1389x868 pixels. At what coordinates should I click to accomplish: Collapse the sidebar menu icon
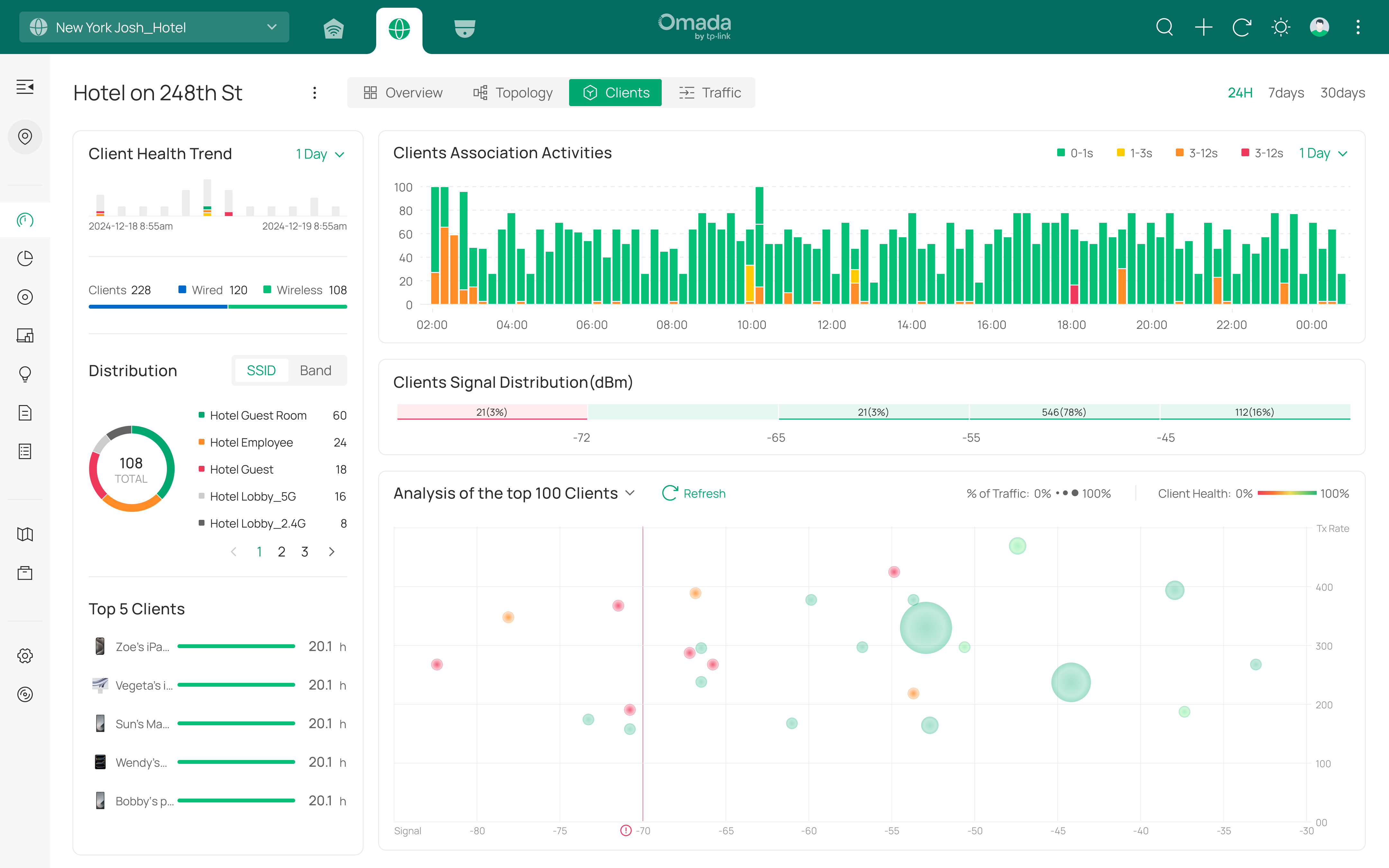pos(25,87)
